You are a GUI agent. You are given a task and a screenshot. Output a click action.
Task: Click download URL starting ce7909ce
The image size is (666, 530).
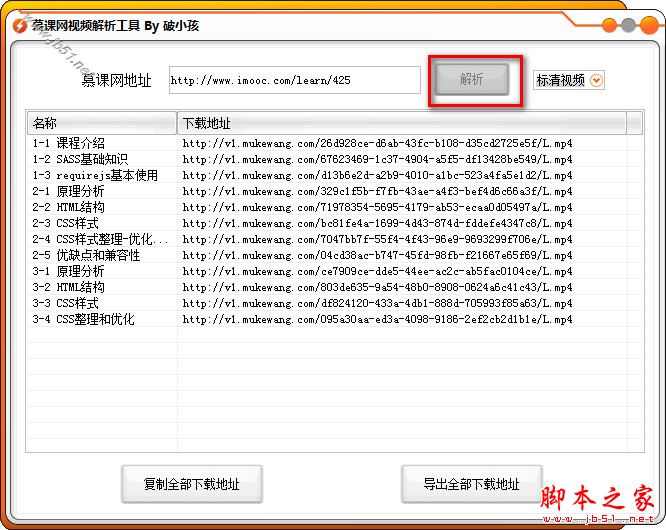click(378, 271)
